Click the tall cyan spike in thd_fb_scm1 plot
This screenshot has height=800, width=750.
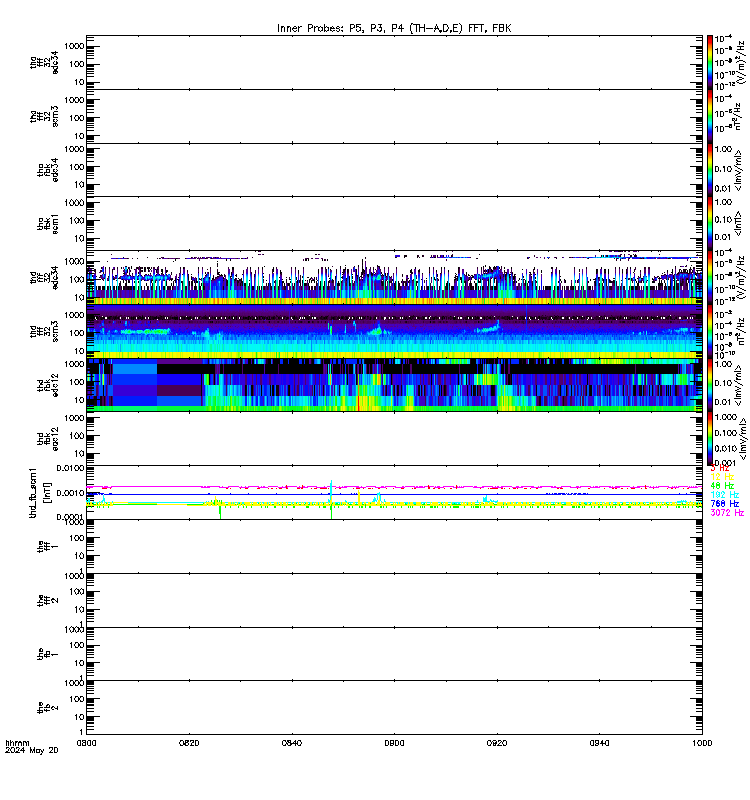coord(331,490)
